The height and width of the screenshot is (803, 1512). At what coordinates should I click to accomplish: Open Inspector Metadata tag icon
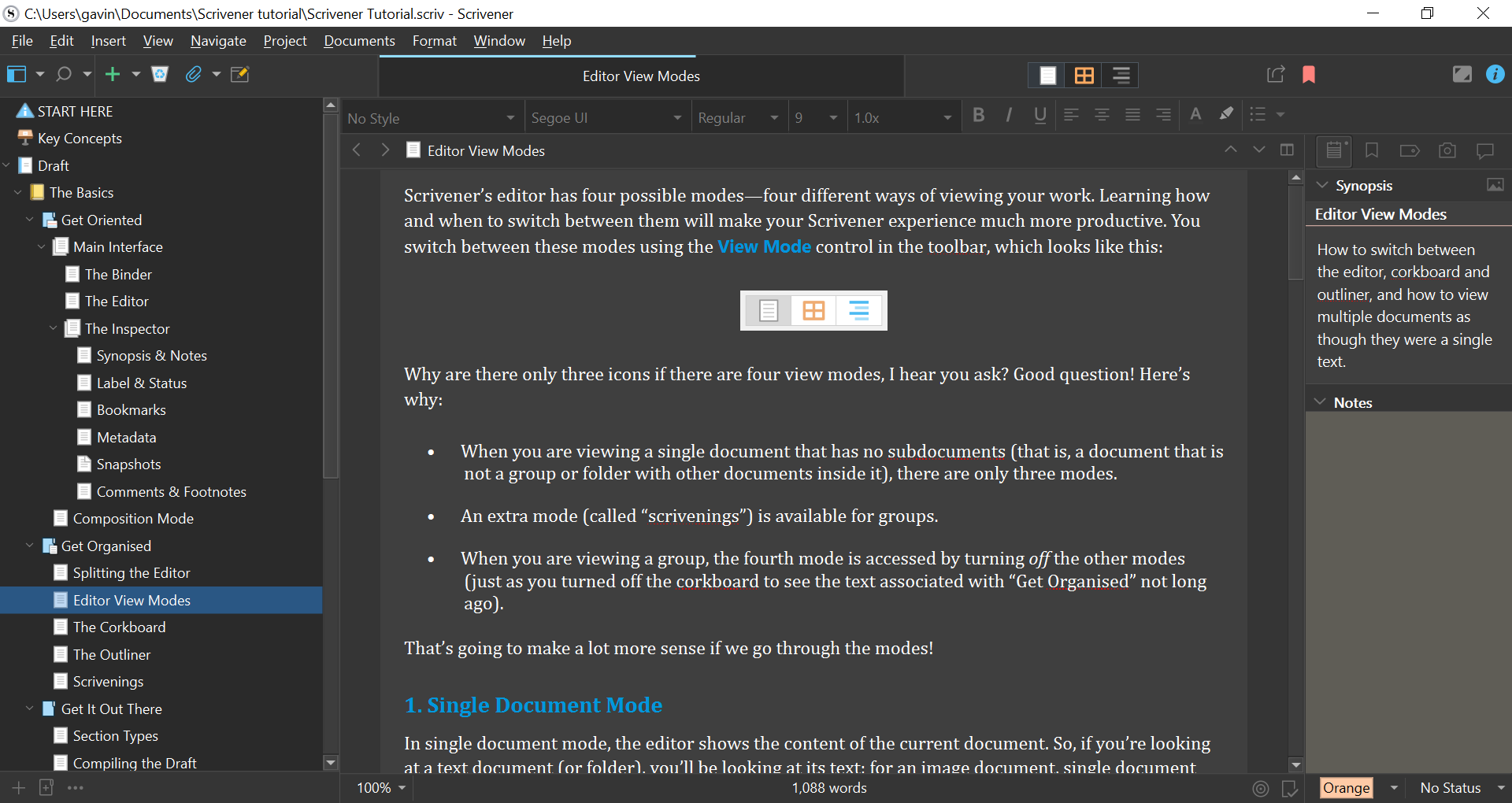(x=1410, y=150)
